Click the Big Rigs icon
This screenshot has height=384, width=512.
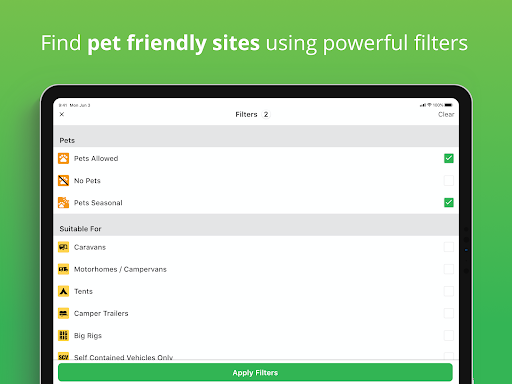63,335
